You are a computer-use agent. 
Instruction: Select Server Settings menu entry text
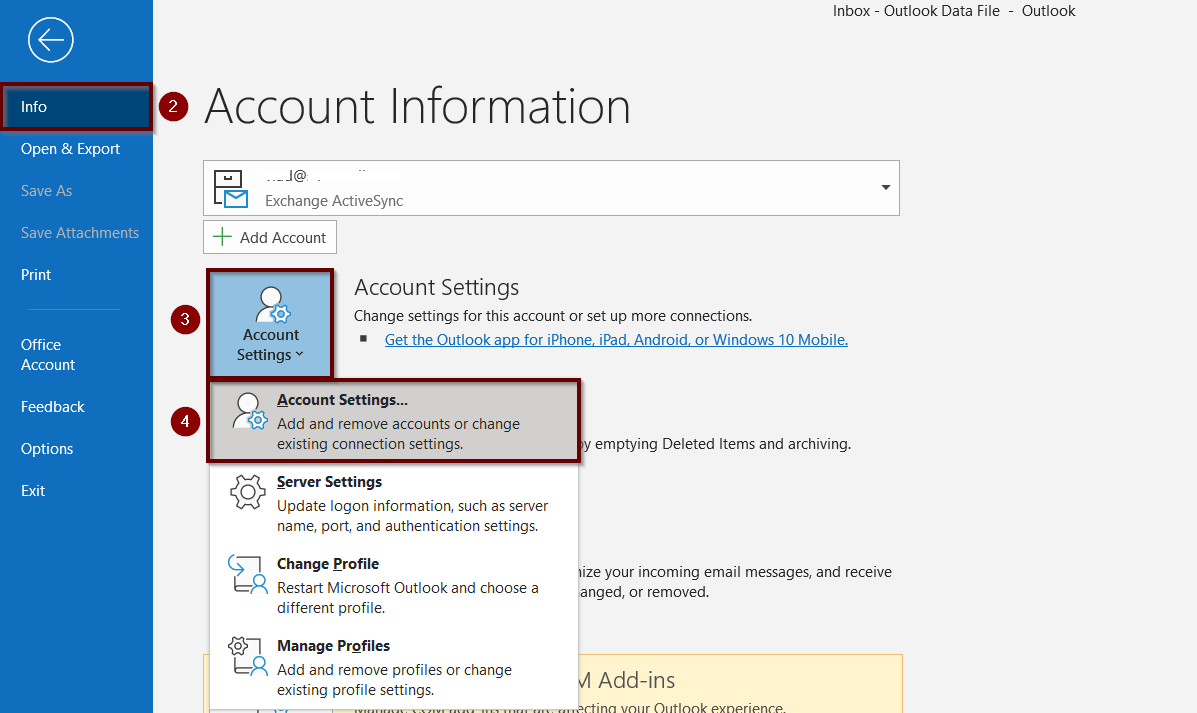[x=329, y=482]
